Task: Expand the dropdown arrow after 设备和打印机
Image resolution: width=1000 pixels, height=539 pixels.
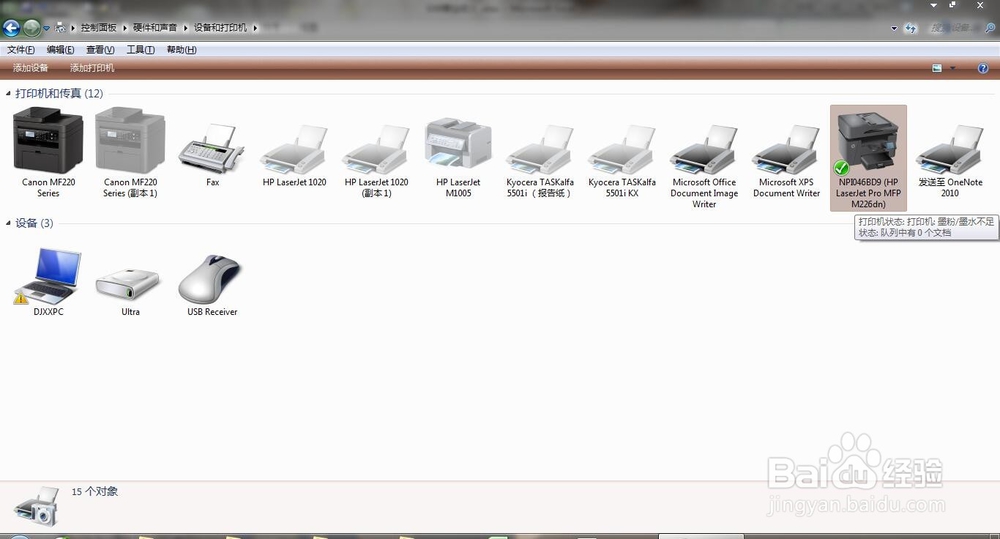Action: [x=255, y=28]
